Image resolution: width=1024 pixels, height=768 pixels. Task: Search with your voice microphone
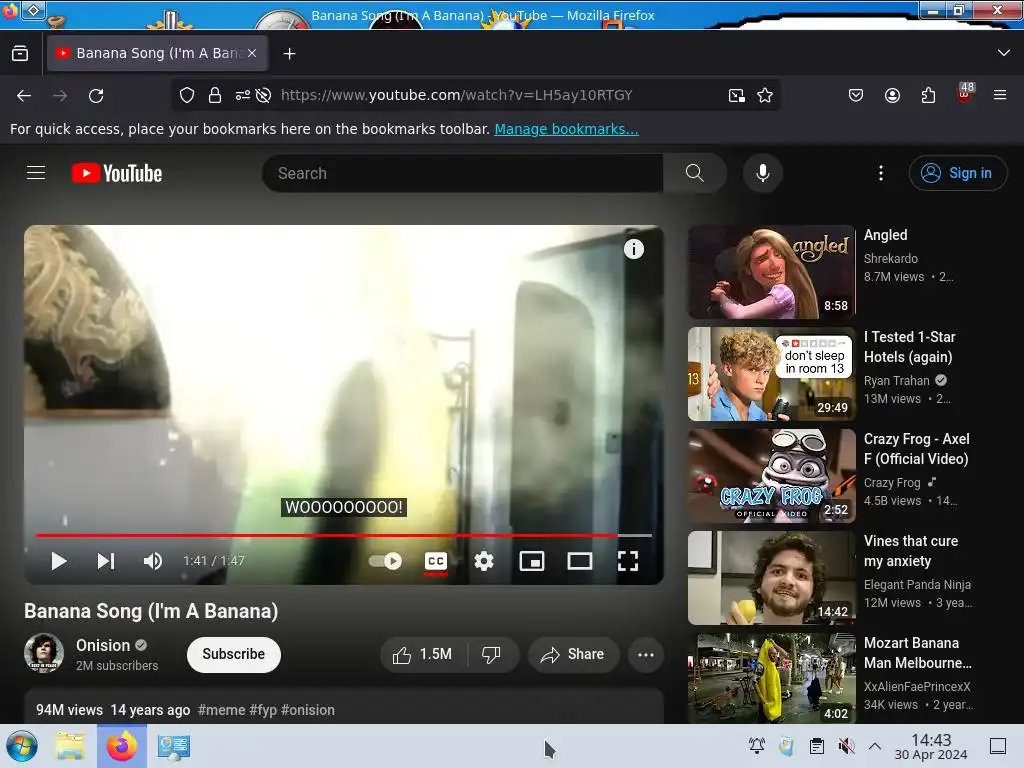point(763,173)
